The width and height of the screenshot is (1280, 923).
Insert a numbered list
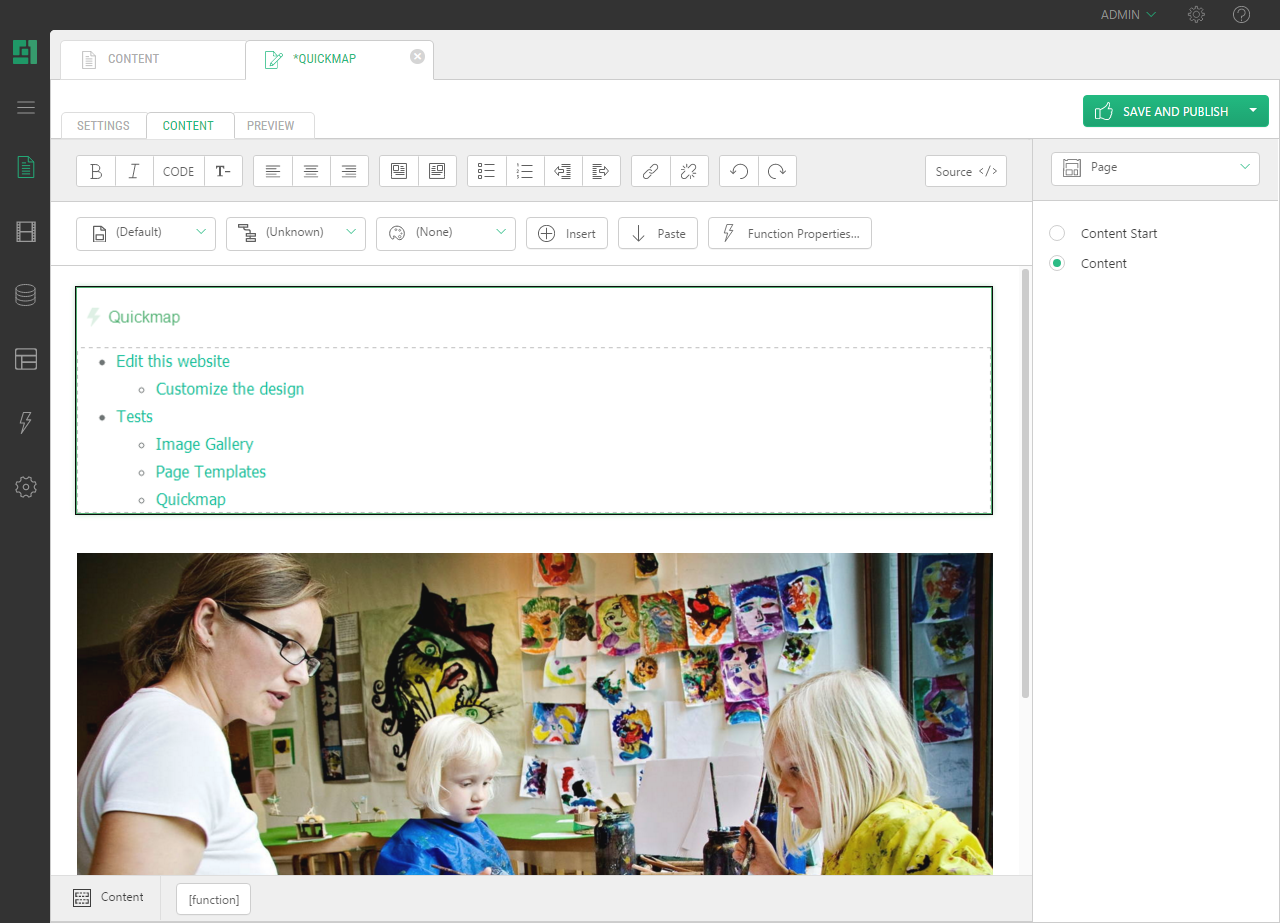pyautogui.click(x=525, y=171)
